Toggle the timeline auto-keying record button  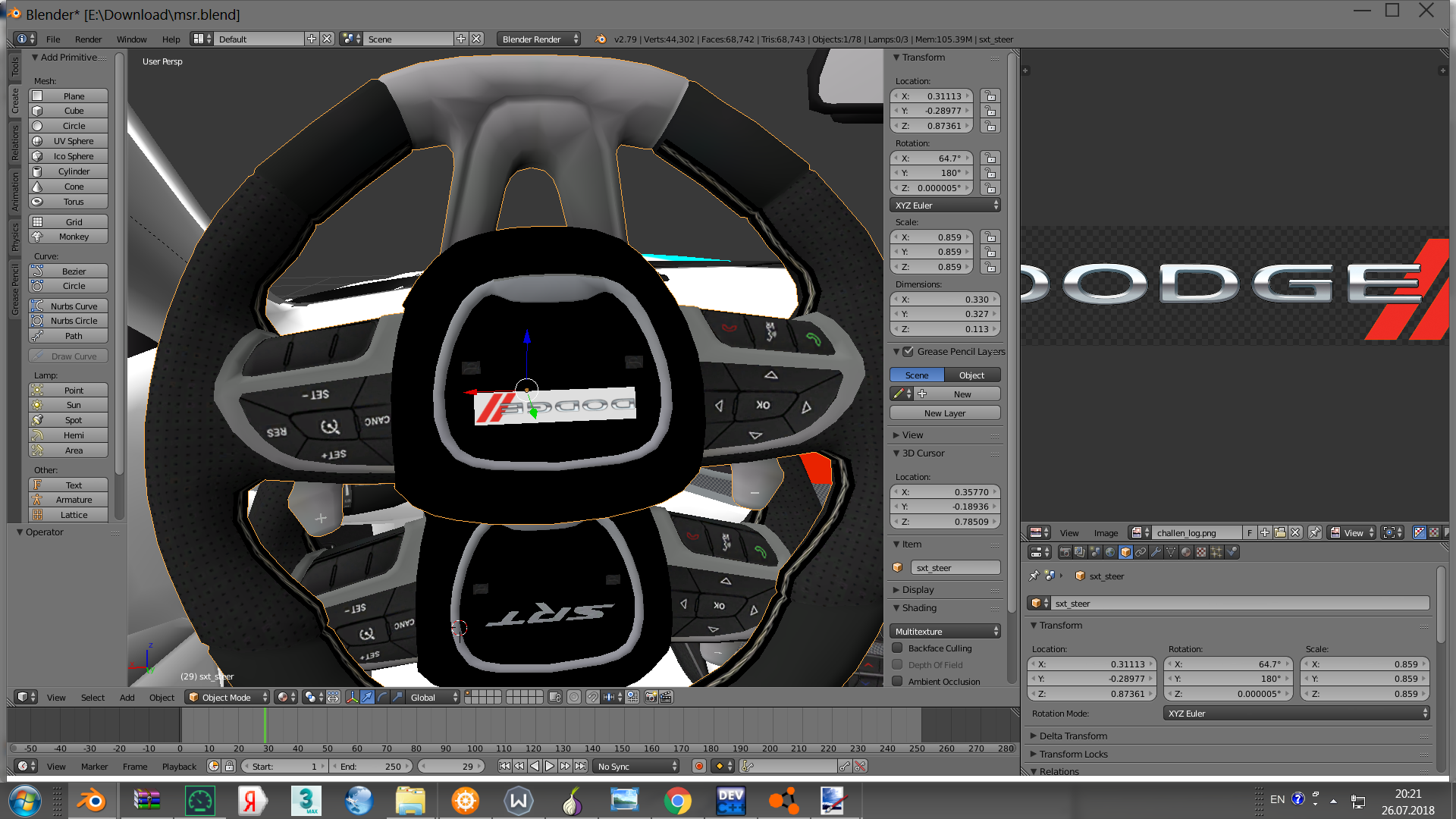[x=699, y=766]
